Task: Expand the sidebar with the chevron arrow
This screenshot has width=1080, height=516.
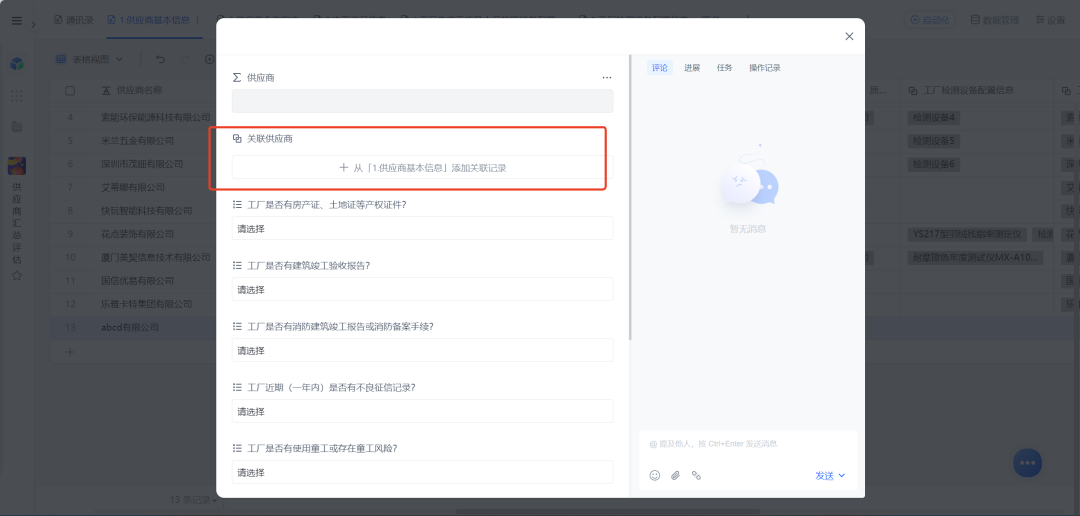Action: coord(33,25)
